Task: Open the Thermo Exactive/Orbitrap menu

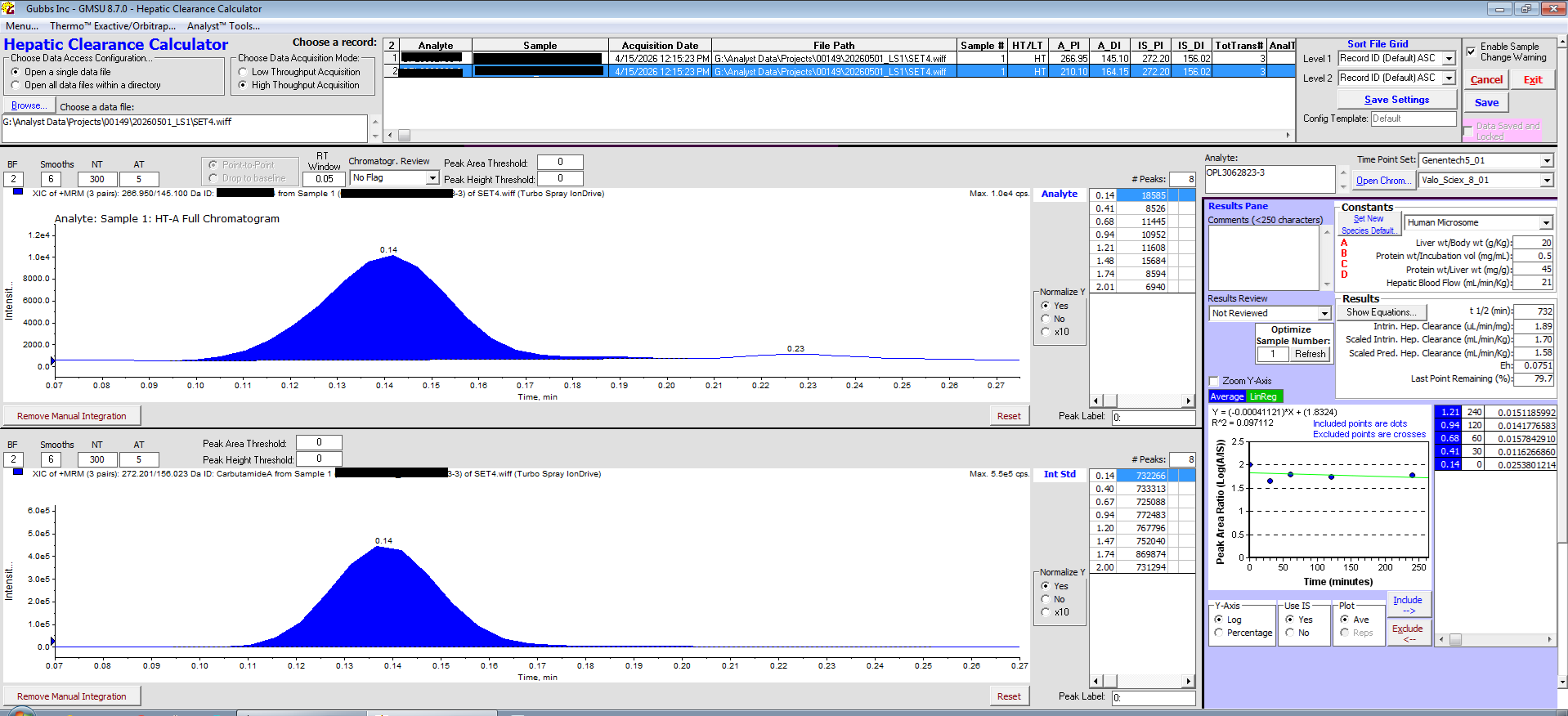Action: [113, 26]
